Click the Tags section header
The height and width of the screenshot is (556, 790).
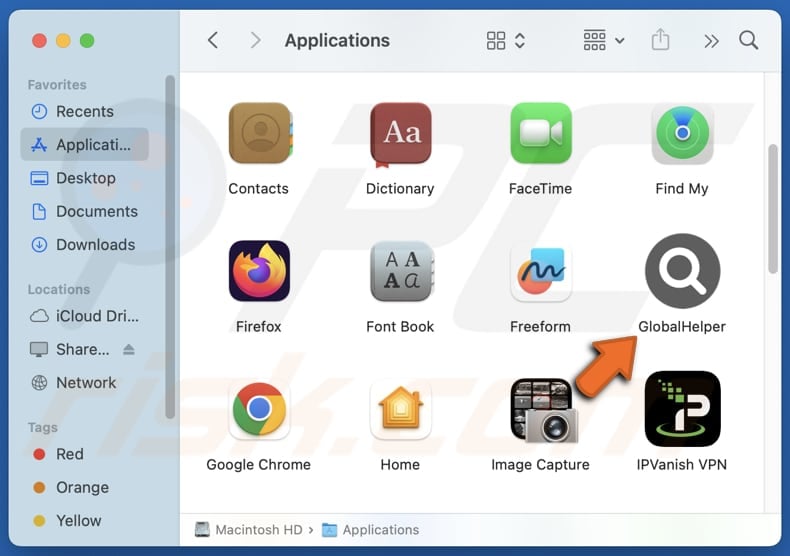point(42,428)
